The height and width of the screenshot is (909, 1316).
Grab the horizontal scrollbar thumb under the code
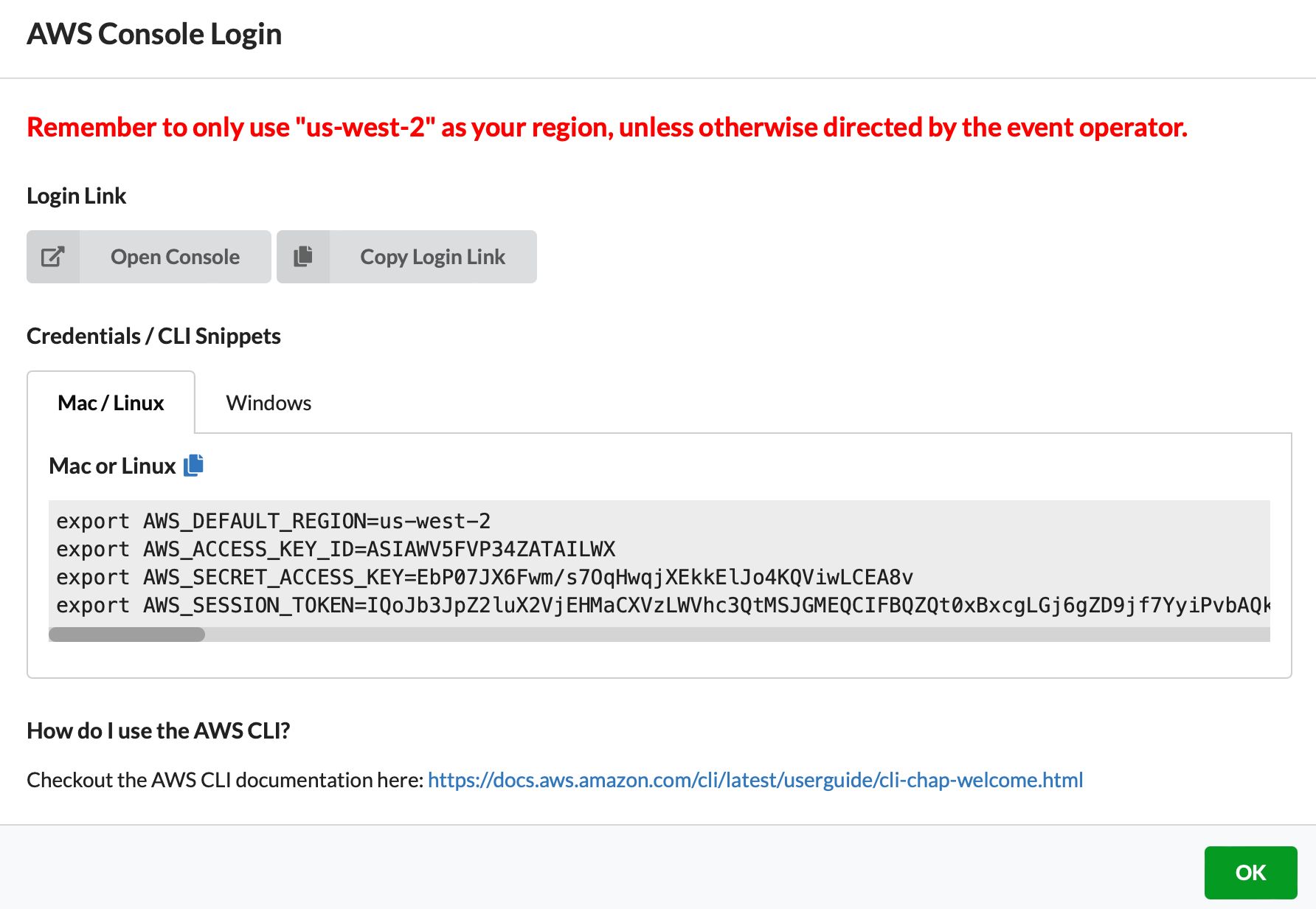tap(127, 635)
